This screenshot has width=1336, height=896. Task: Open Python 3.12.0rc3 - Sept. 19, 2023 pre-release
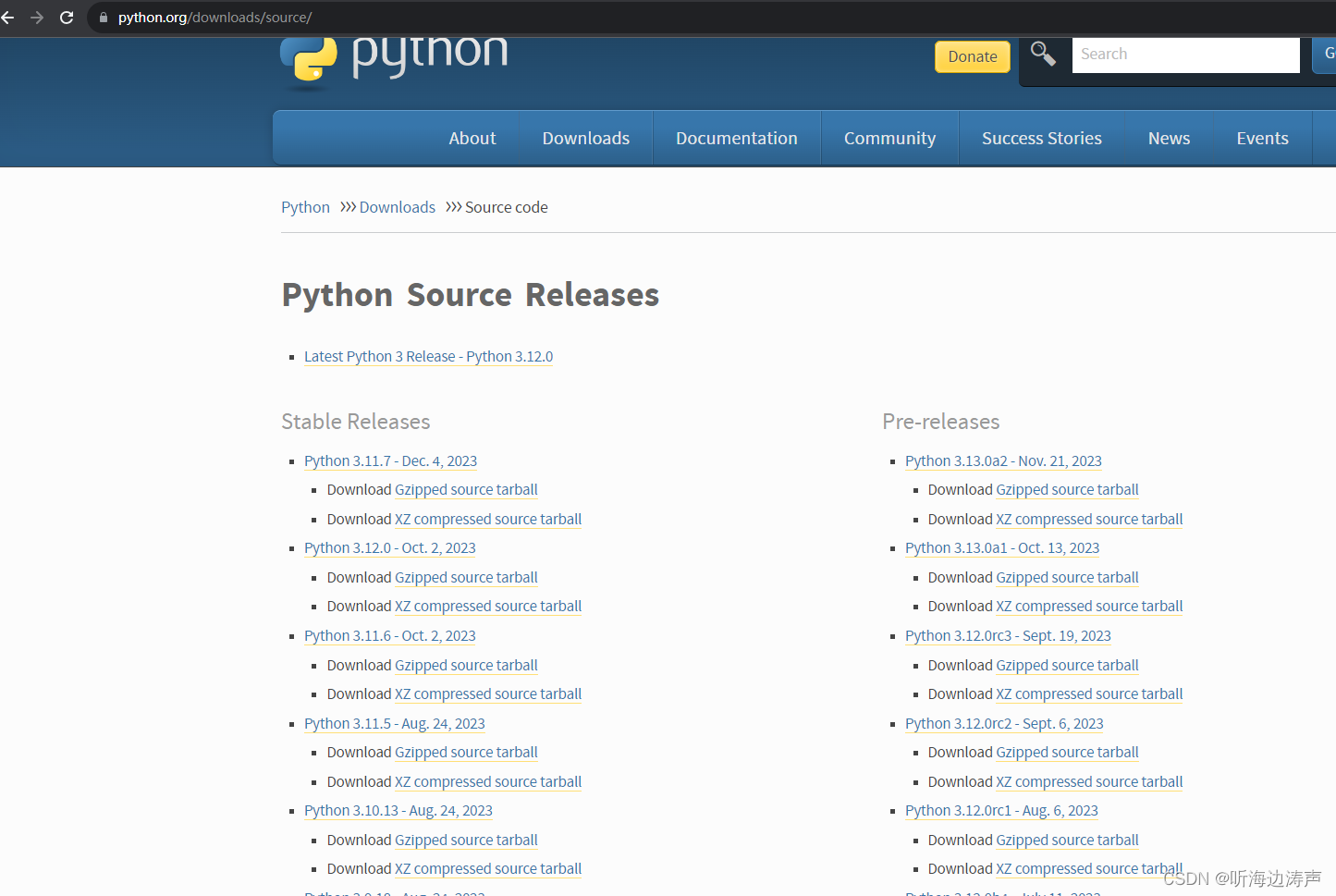[x=1008, y=635]
